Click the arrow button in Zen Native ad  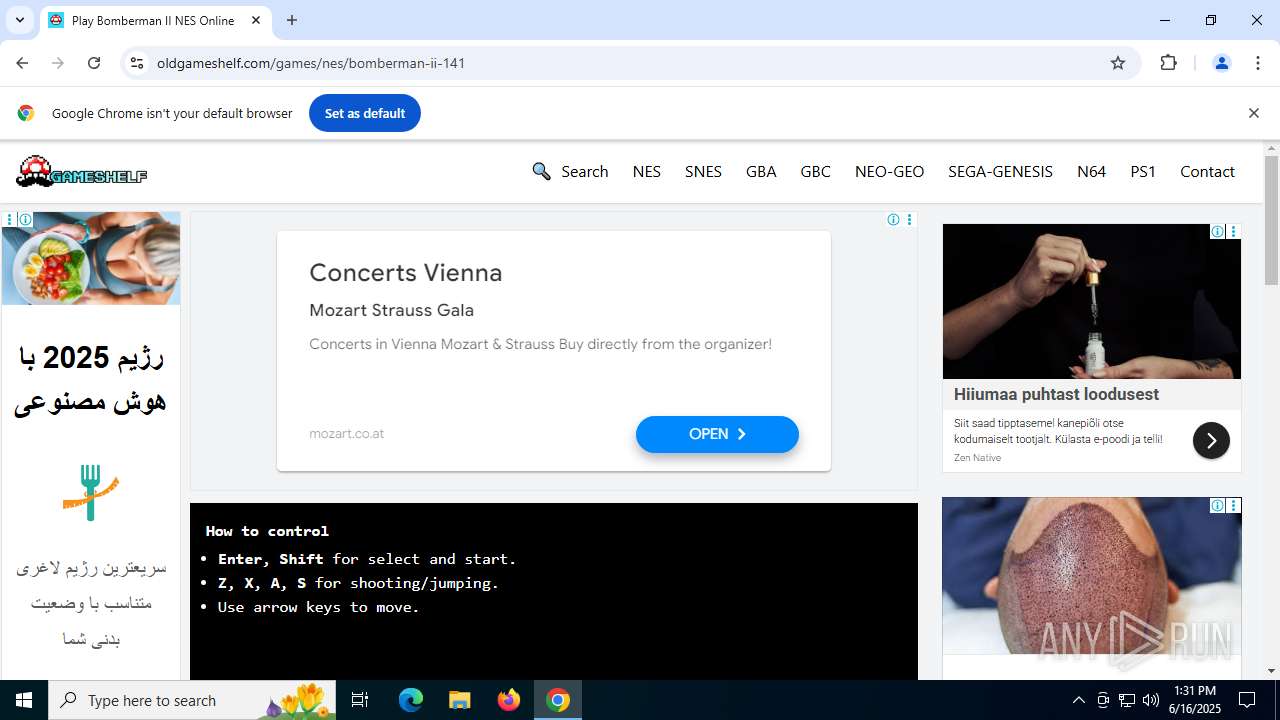(x=1211, y=440)
